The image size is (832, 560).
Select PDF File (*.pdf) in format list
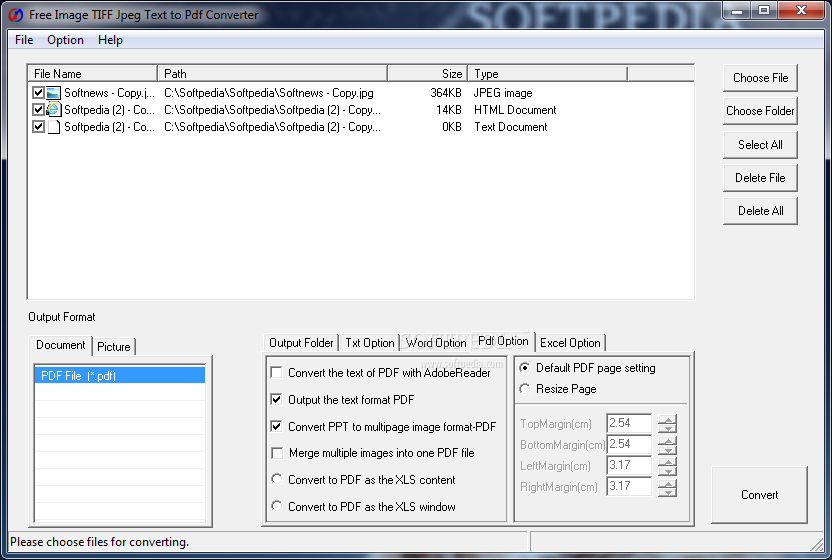[x=120, y=375]
